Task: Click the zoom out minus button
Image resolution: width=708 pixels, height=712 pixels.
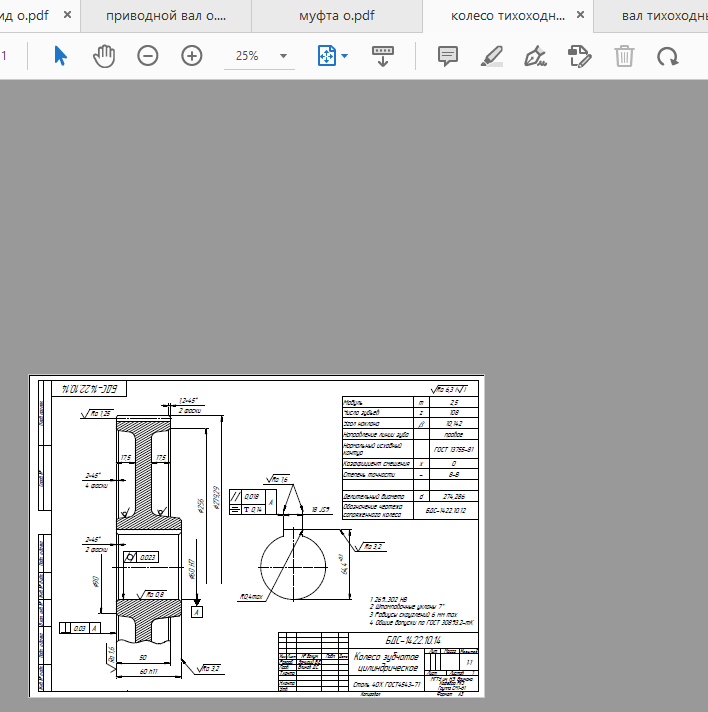Action: coord(148,56)
